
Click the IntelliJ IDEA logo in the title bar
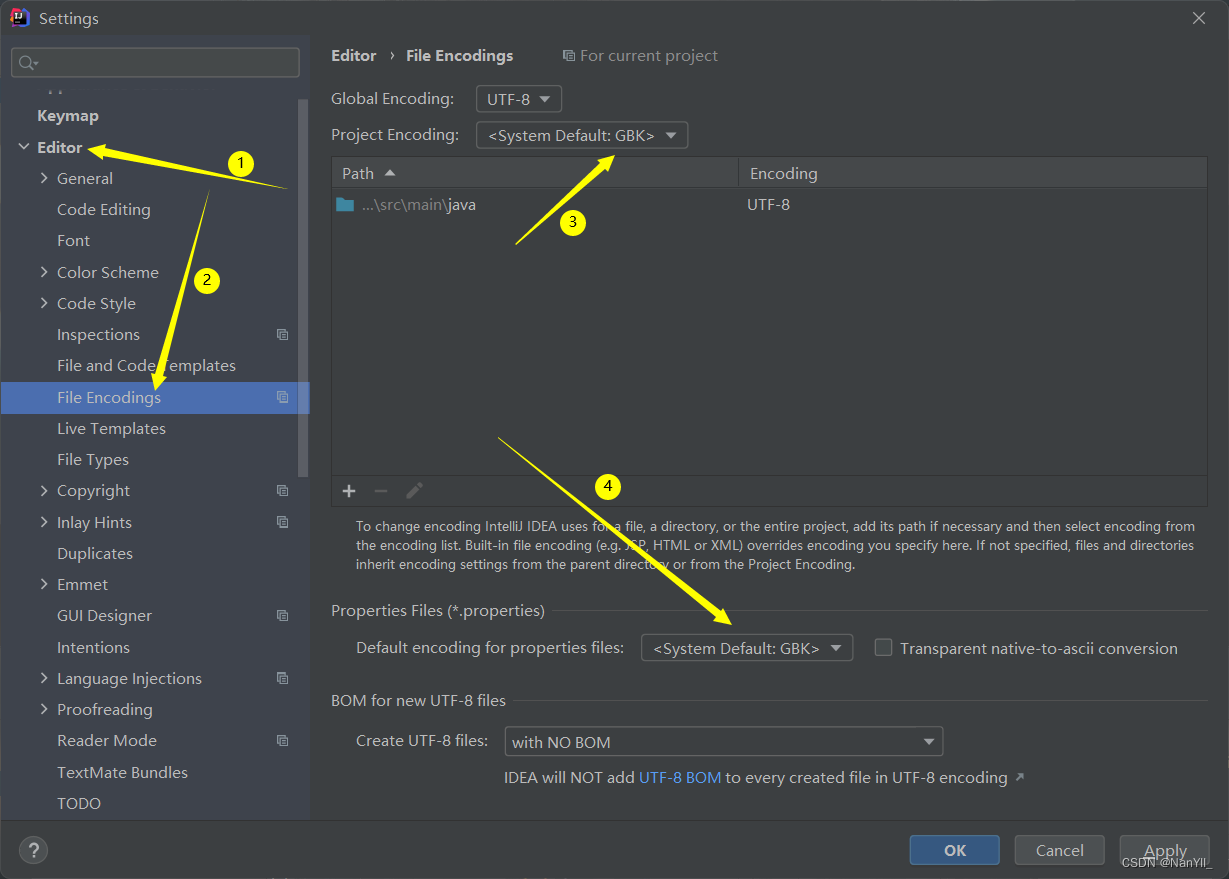click(20, 17)
